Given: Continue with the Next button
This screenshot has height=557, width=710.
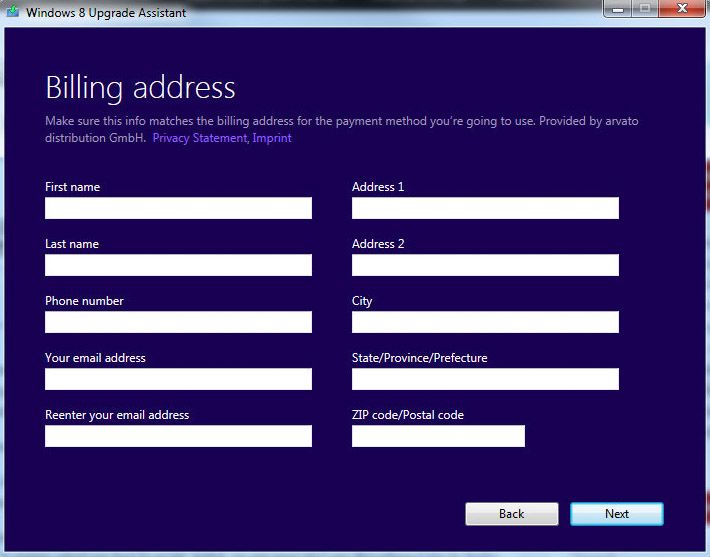Looking at the screenshot, I should [617, 514].
